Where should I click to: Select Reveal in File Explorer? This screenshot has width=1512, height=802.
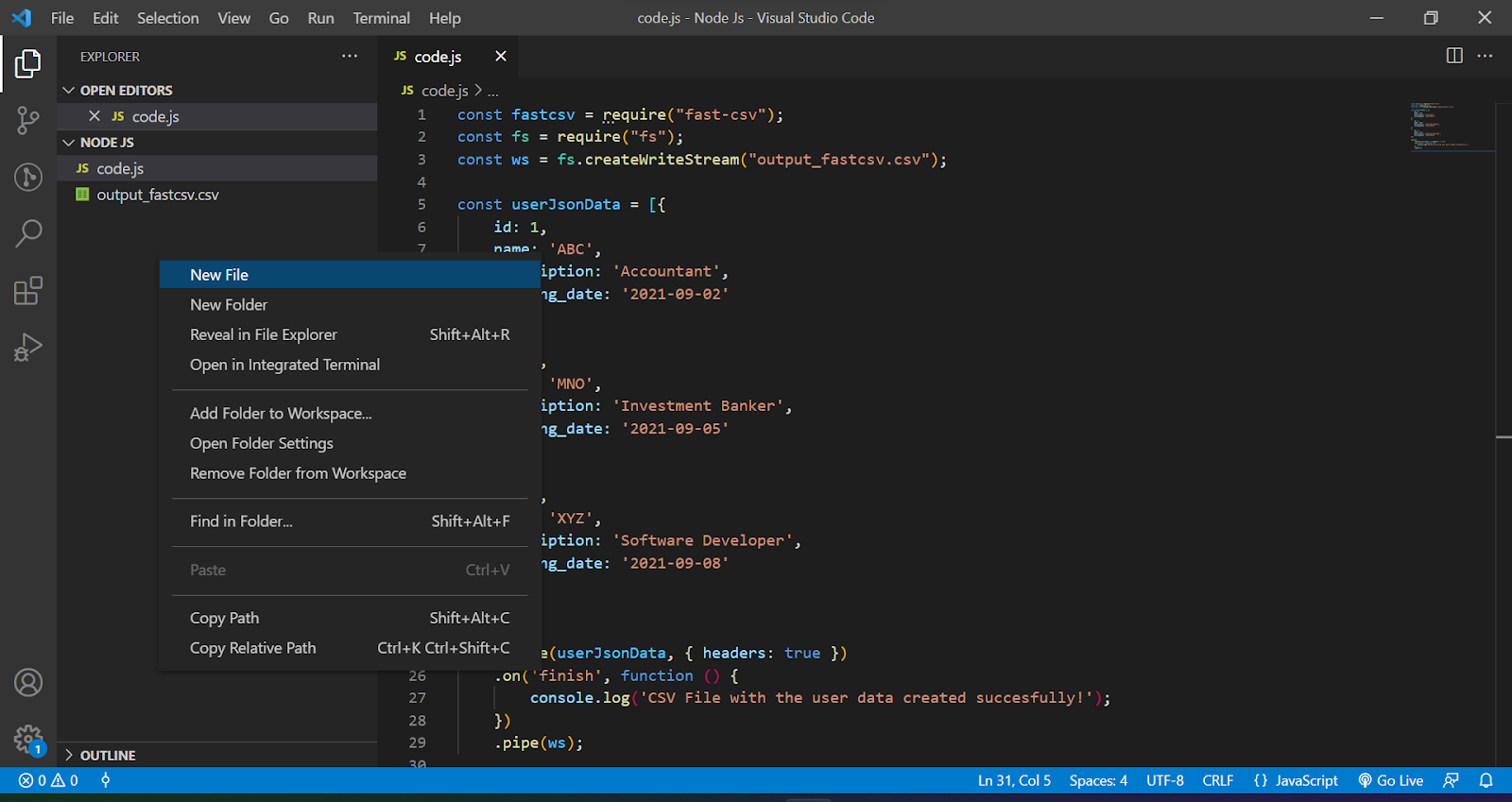click(x=350, y=334)
